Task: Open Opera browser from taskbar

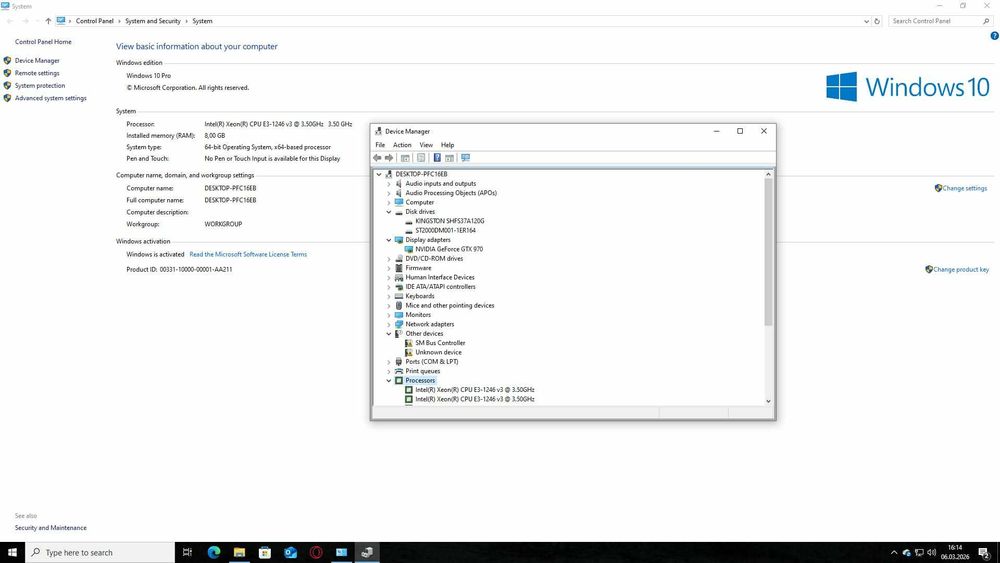Action: click(x=316, y=552)
